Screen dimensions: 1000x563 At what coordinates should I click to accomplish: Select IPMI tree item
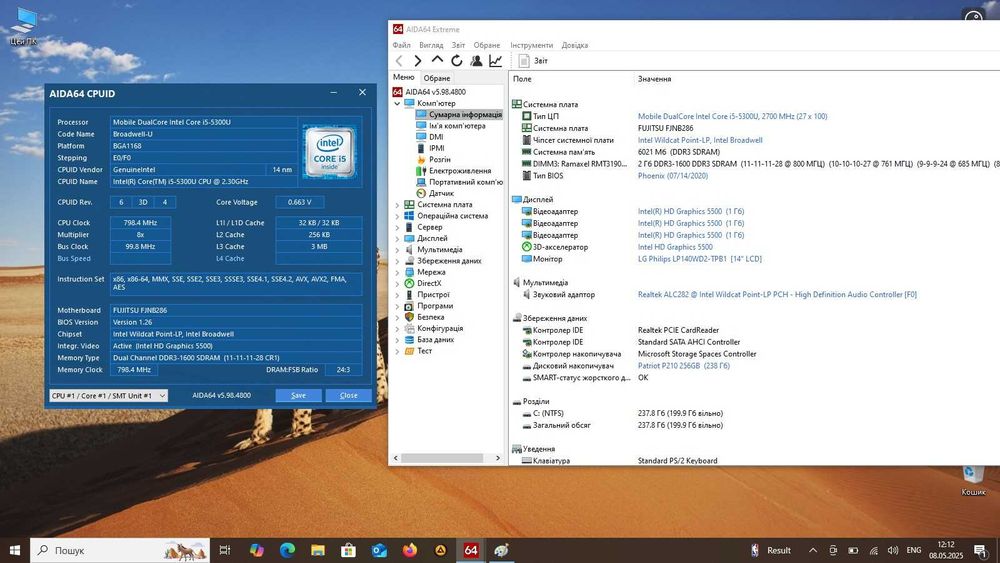pyautogui.click(x=436, y=148)
